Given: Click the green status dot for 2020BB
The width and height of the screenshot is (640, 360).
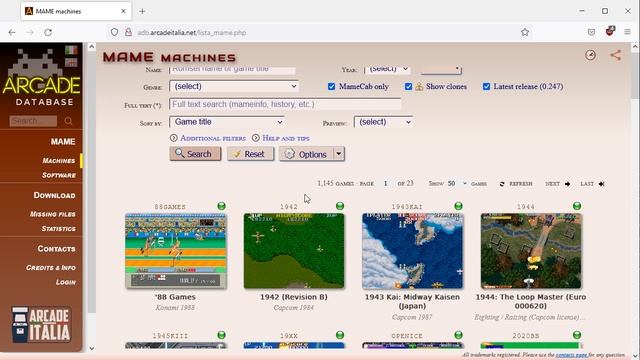Looking at the screenshot, I should point(577,335).
